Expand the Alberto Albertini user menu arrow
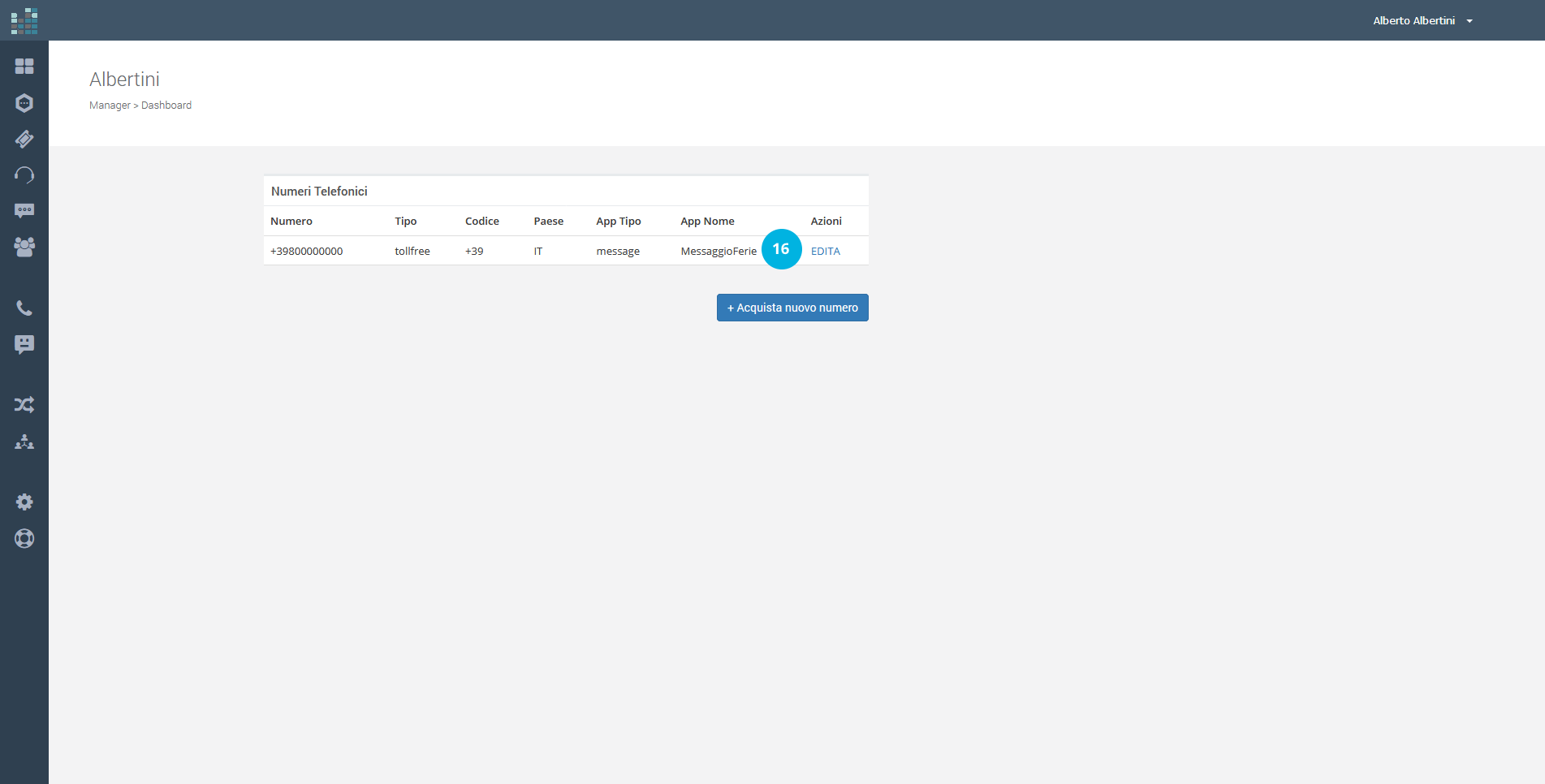Screen dimensions: 1545x784 tap(1469, 21)
